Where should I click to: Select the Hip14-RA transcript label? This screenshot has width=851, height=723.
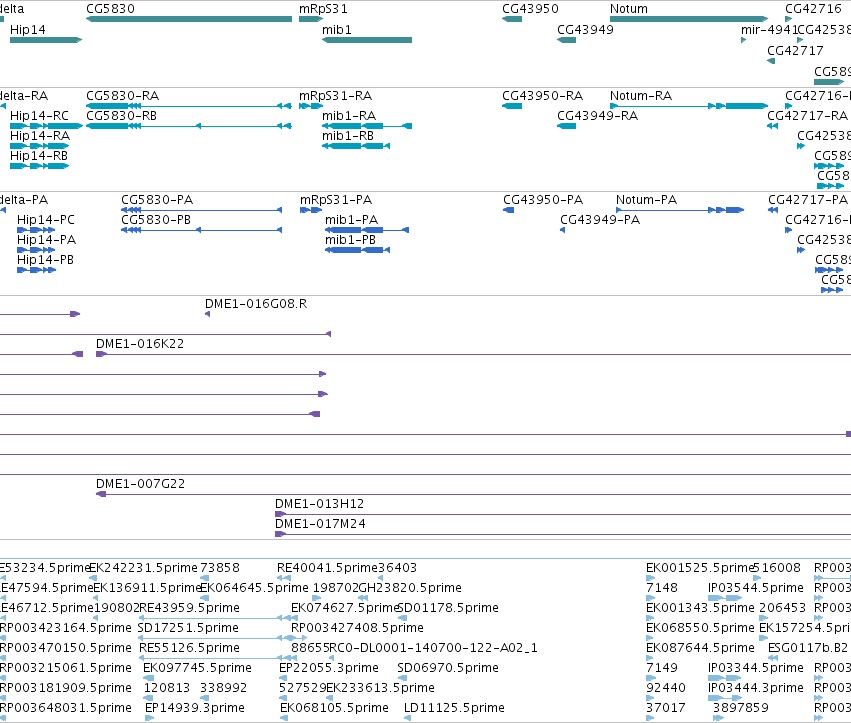click(x=40, y=136)
